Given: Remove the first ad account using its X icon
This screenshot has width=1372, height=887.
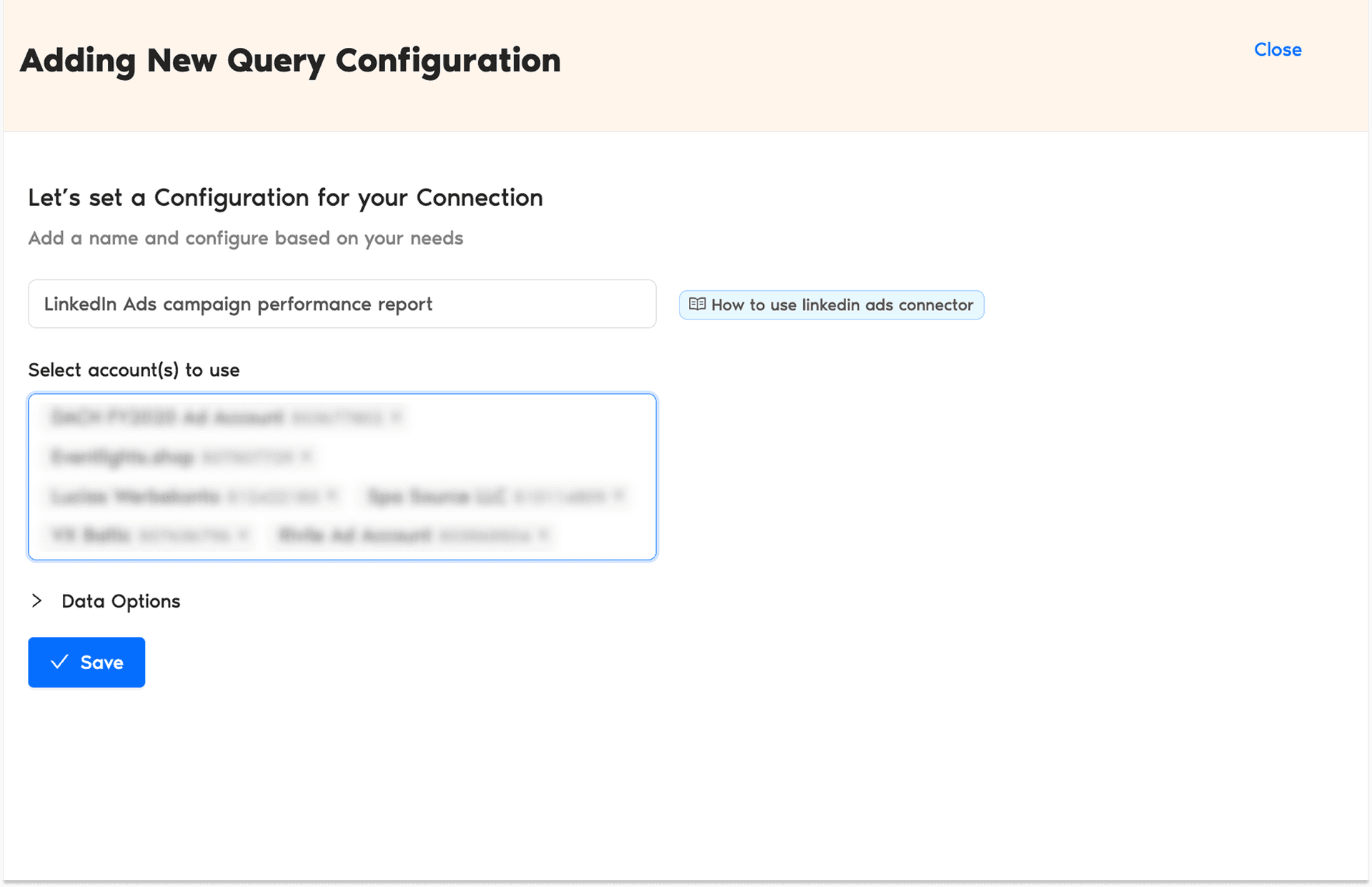Looking at the screenshot, I should pos(395,416).
